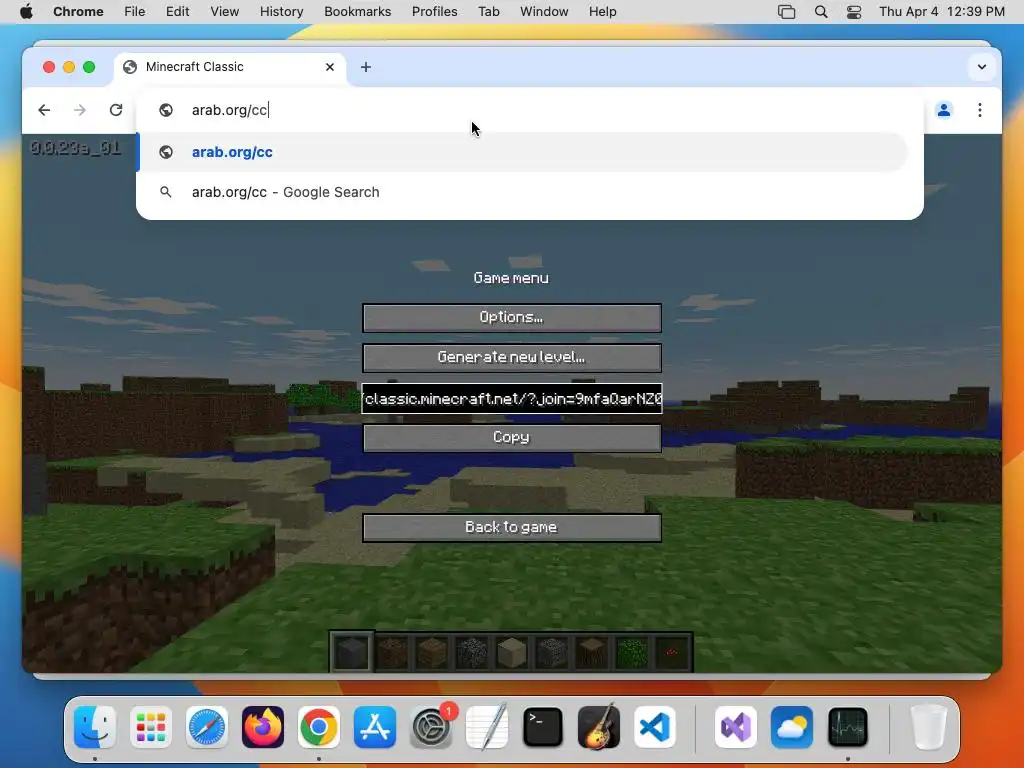Image resolution: width=1024 pixels, height=768 pixels.
Task: Select the leaves block hotbar slot
Action: click(632, 652)
